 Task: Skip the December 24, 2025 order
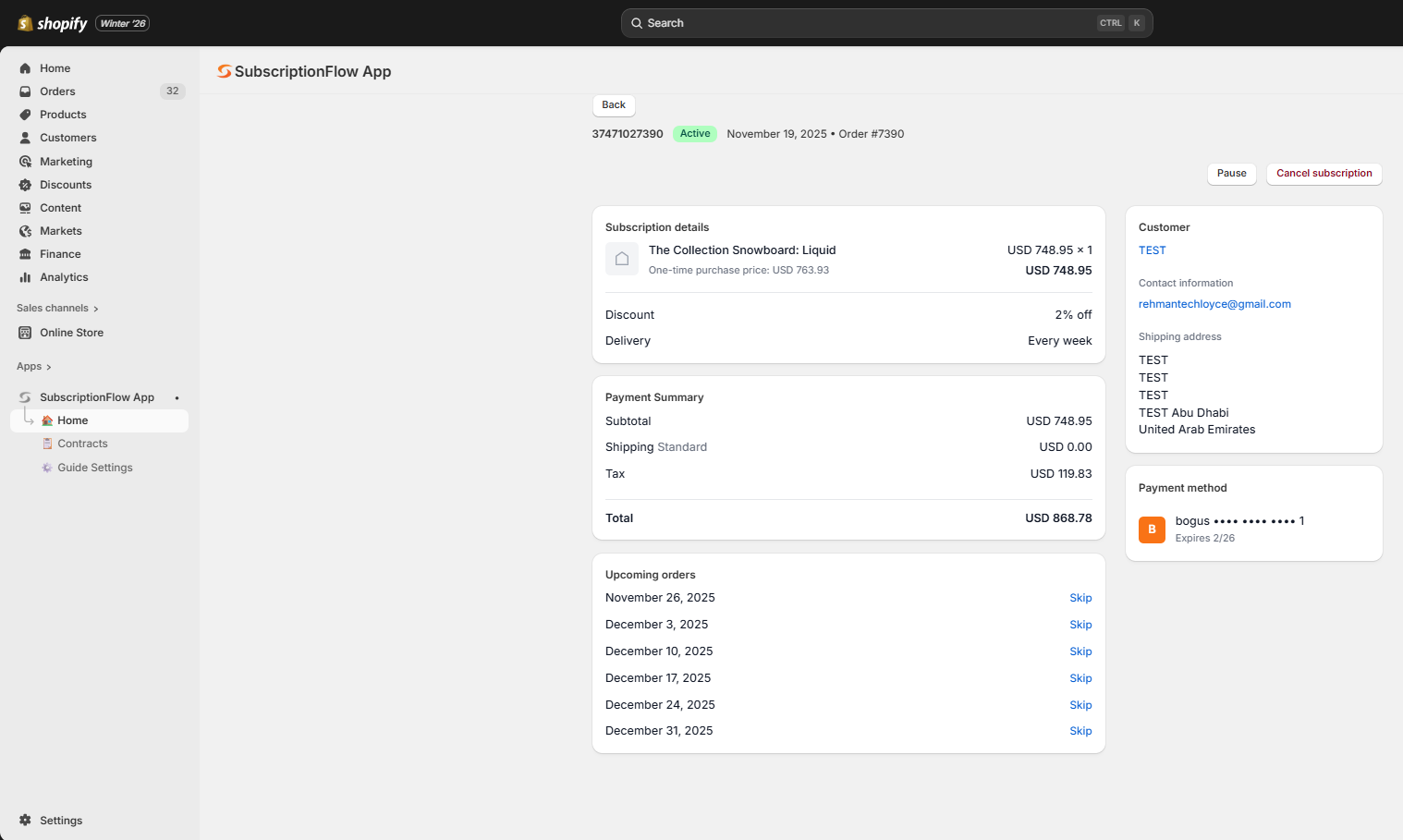(x=1080, y=705)
